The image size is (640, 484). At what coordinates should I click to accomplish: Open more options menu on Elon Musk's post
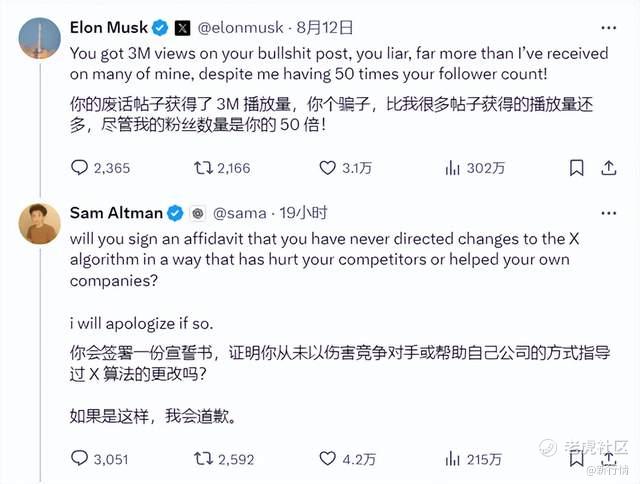pos(609,28)
